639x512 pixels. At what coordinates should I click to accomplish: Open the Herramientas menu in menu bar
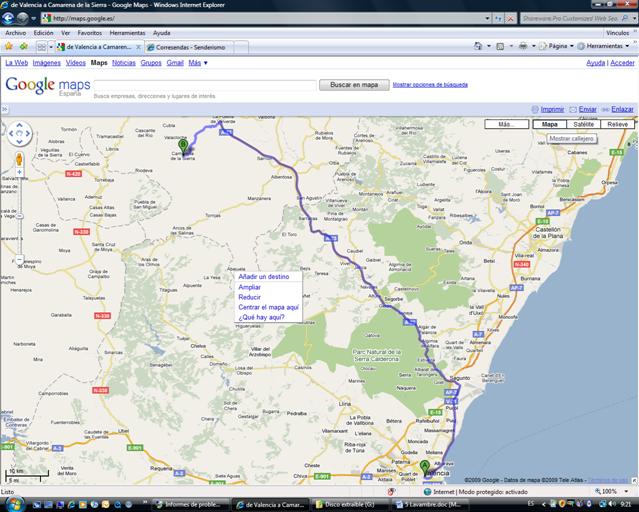coord(127,33)
